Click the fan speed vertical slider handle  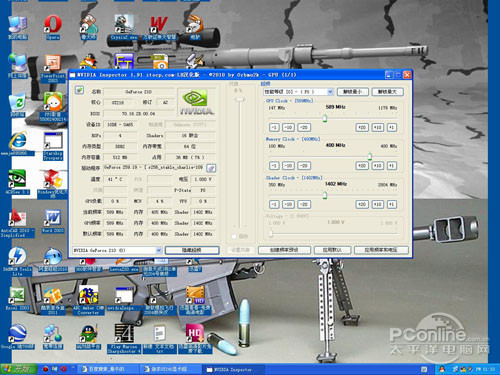240,99
